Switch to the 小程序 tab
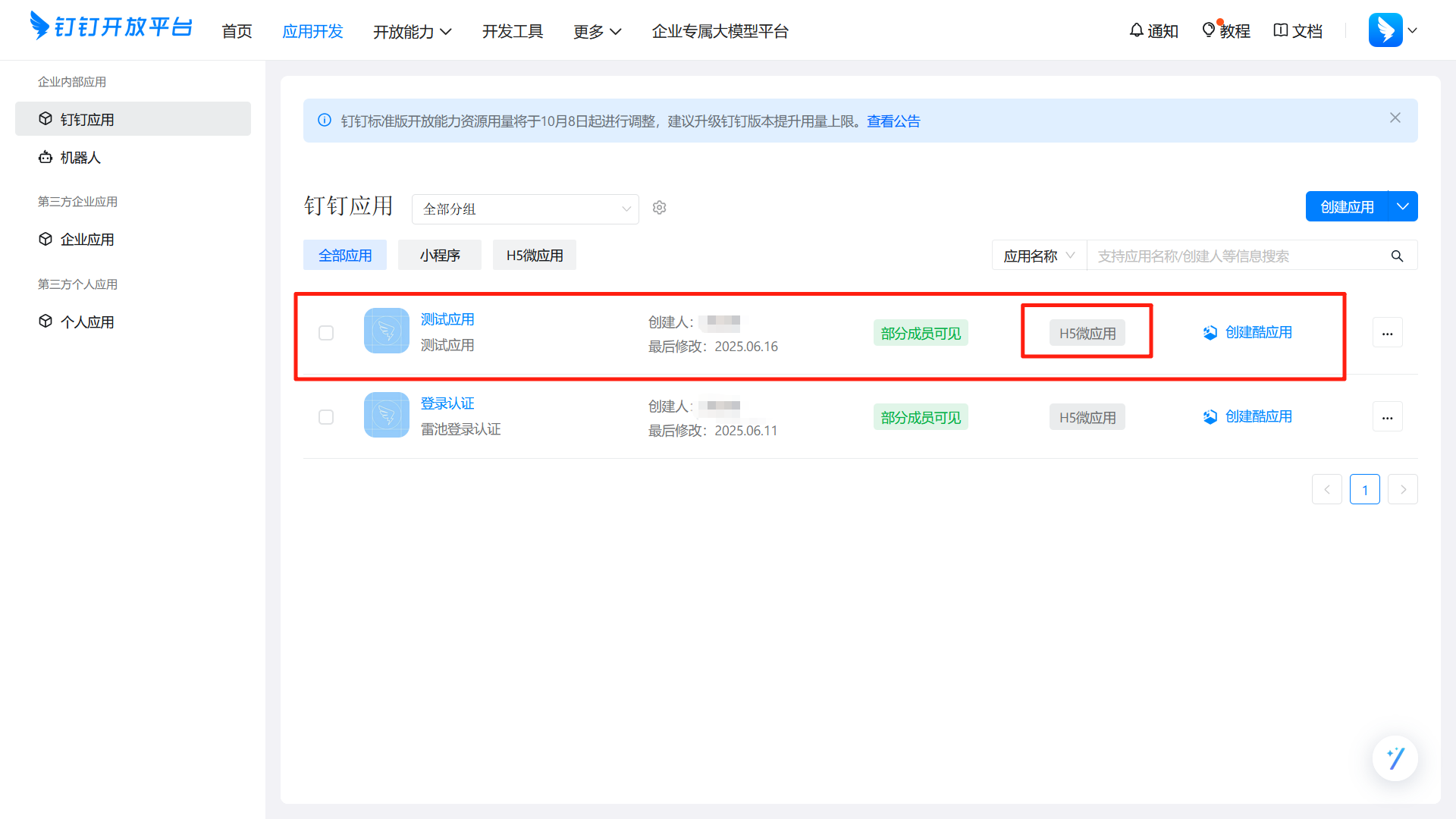 440,256
